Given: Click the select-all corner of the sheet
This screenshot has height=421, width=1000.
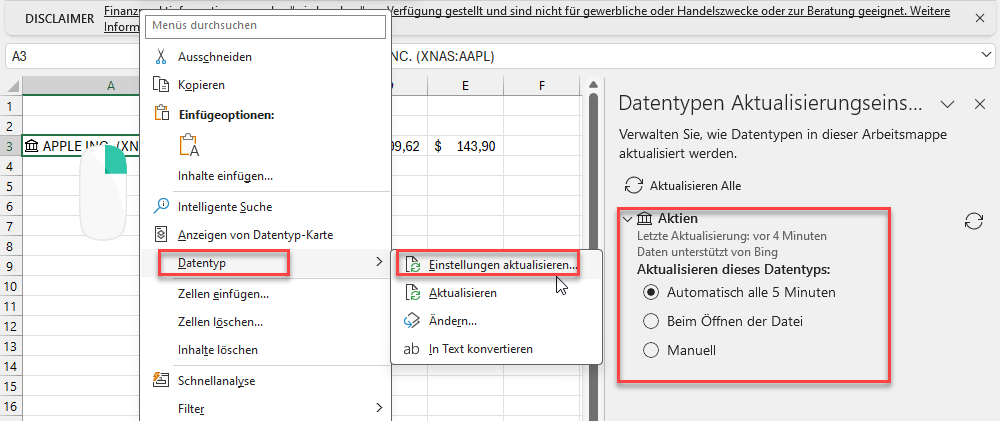Looking at the screenshot, I should point(12,85).
